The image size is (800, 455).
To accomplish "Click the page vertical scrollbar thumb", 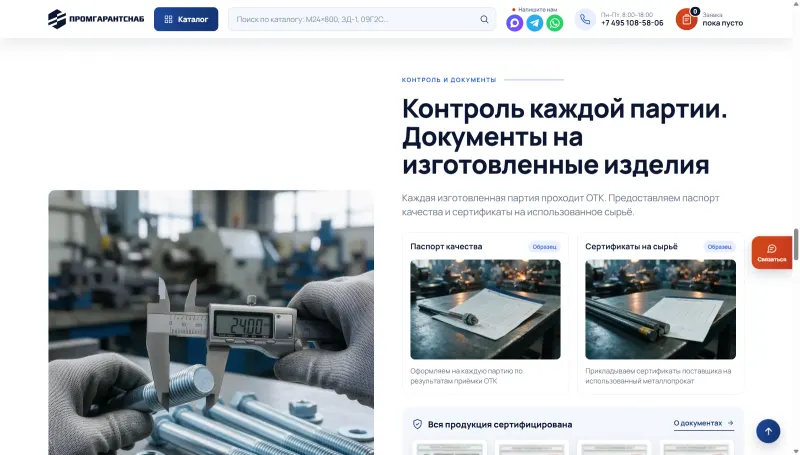I will 795,244.
